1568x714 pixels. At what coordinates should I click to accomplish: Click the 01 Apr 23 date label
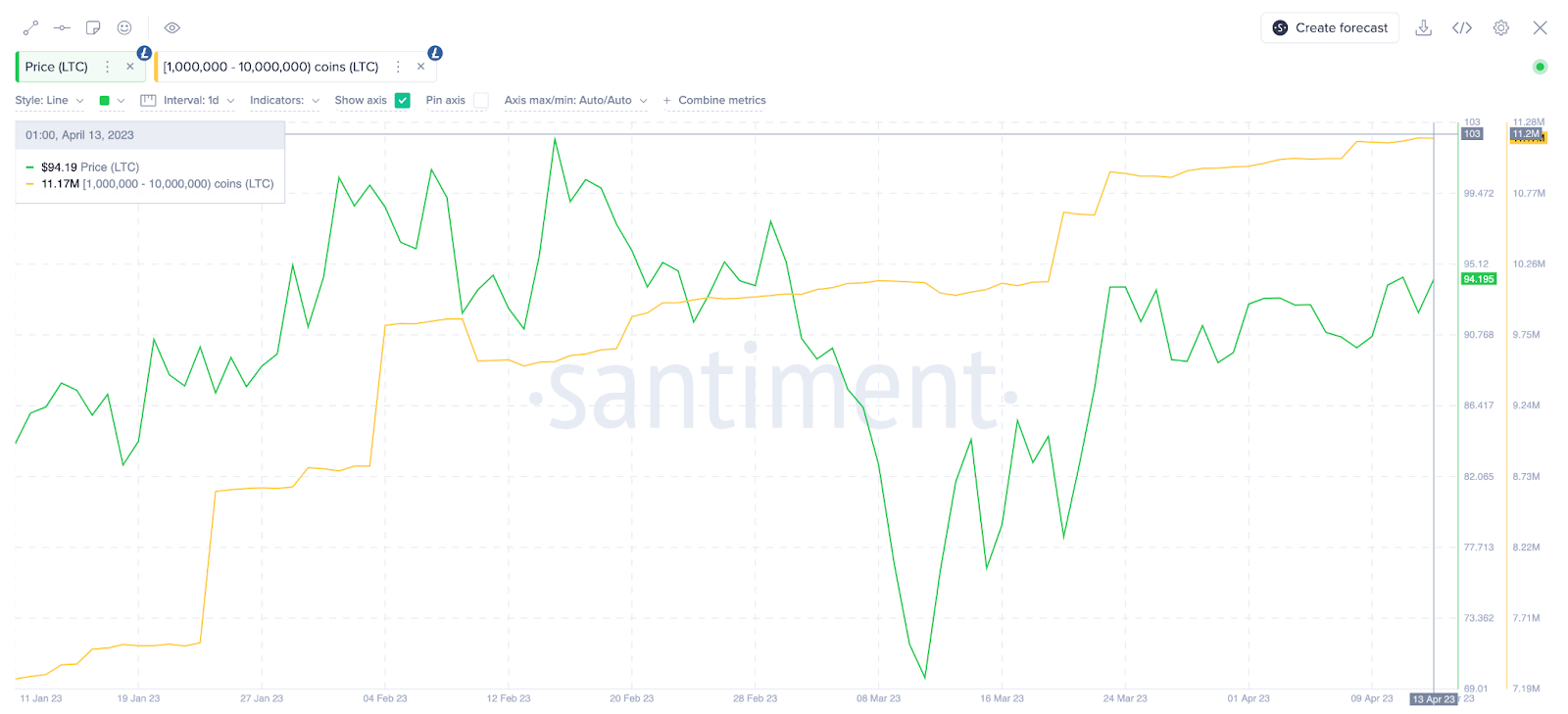[1249, 699]
